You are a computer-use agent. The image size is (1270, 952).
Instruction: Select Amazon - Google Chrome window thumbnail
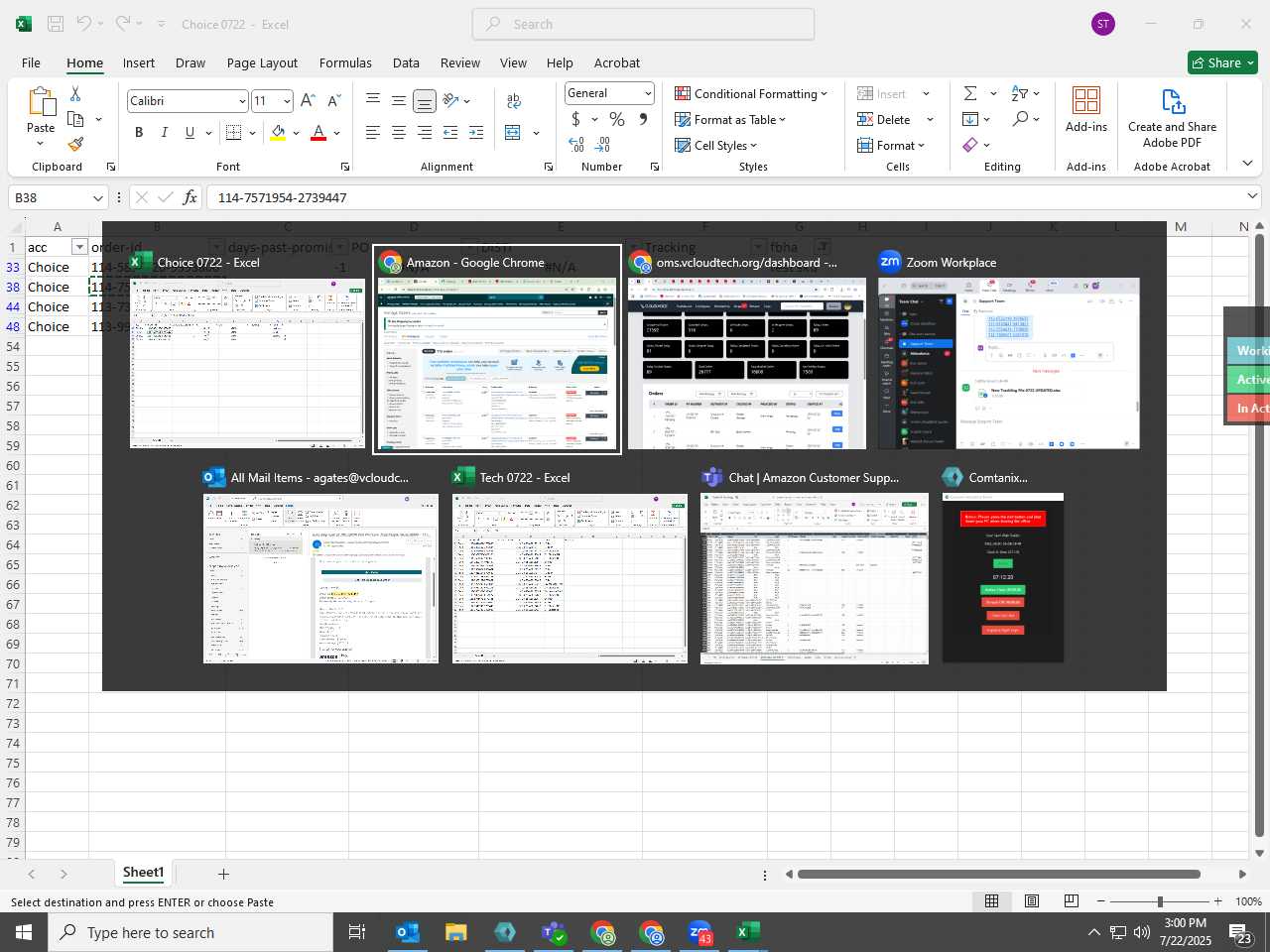(x=497, y=352)
